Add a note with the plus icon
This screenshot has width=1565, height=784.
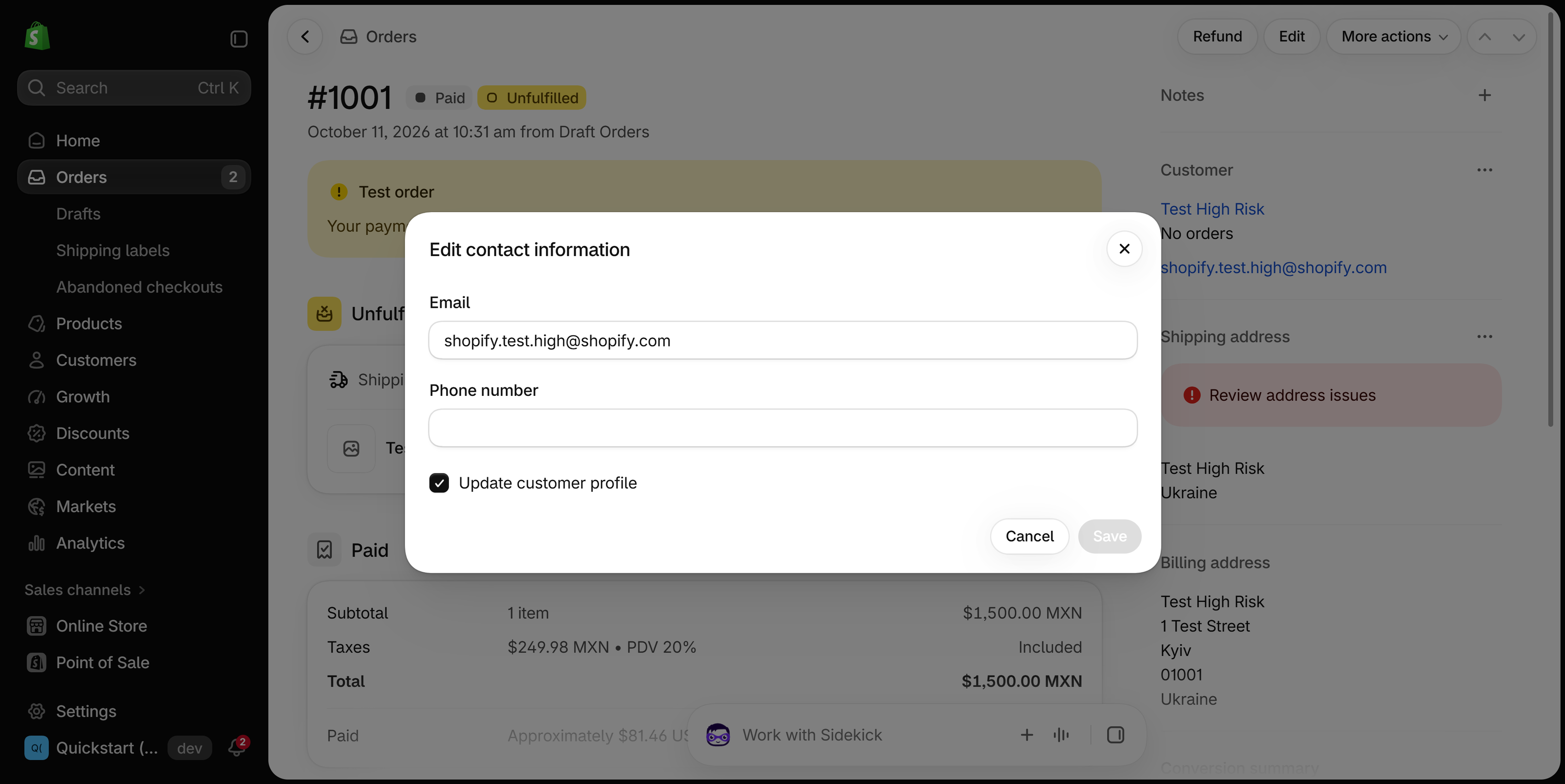pos(1484,95)
